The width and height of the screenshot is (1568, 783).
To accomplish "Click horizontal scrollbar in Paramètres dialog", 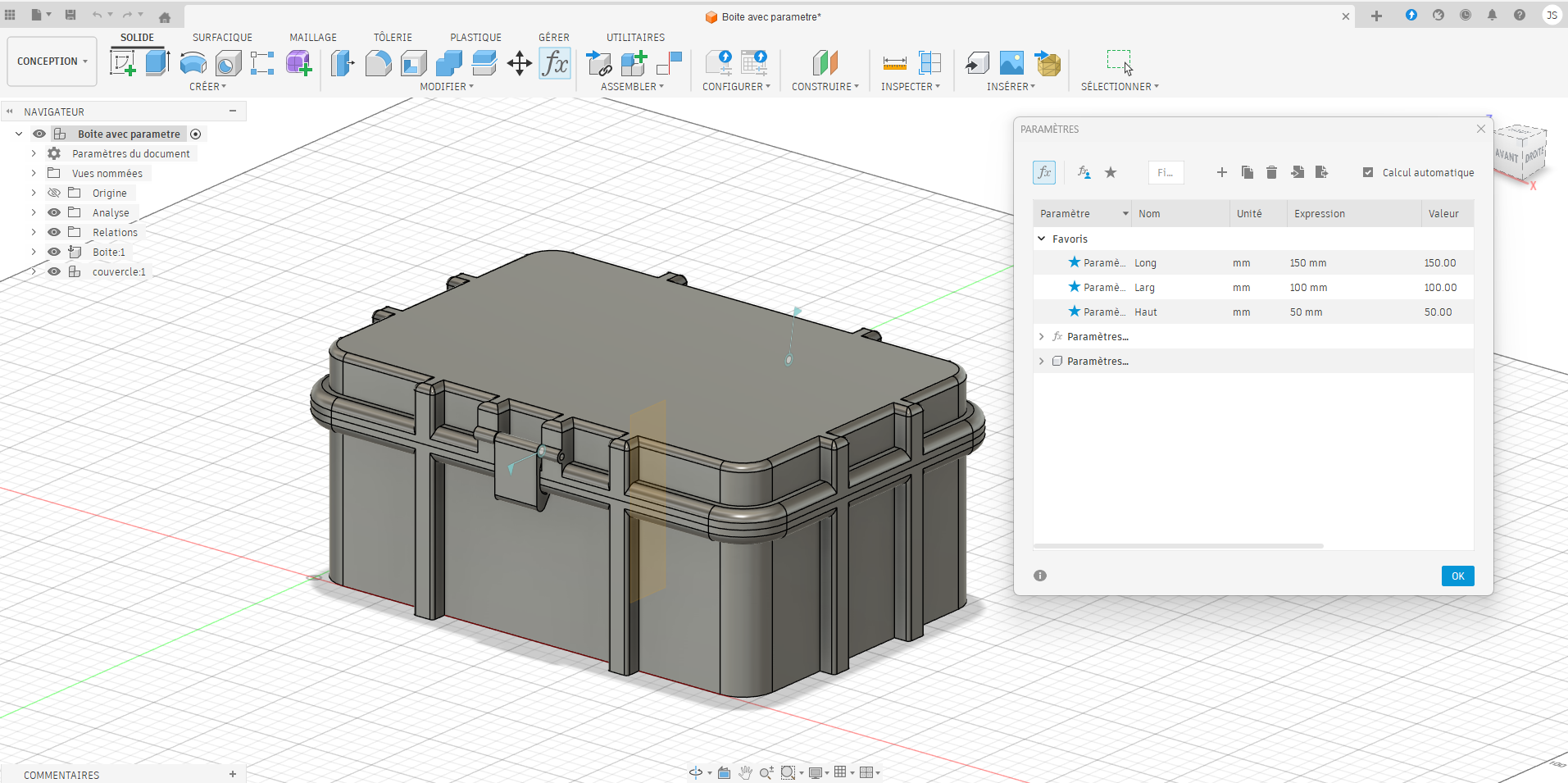I will [x=1178, y=545].
